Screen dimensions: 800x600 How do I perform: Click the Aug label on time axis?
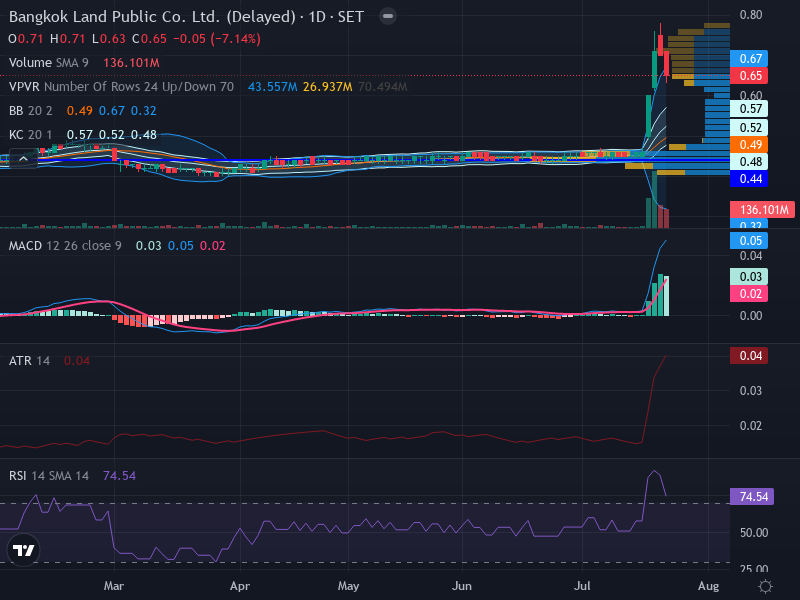709,586
